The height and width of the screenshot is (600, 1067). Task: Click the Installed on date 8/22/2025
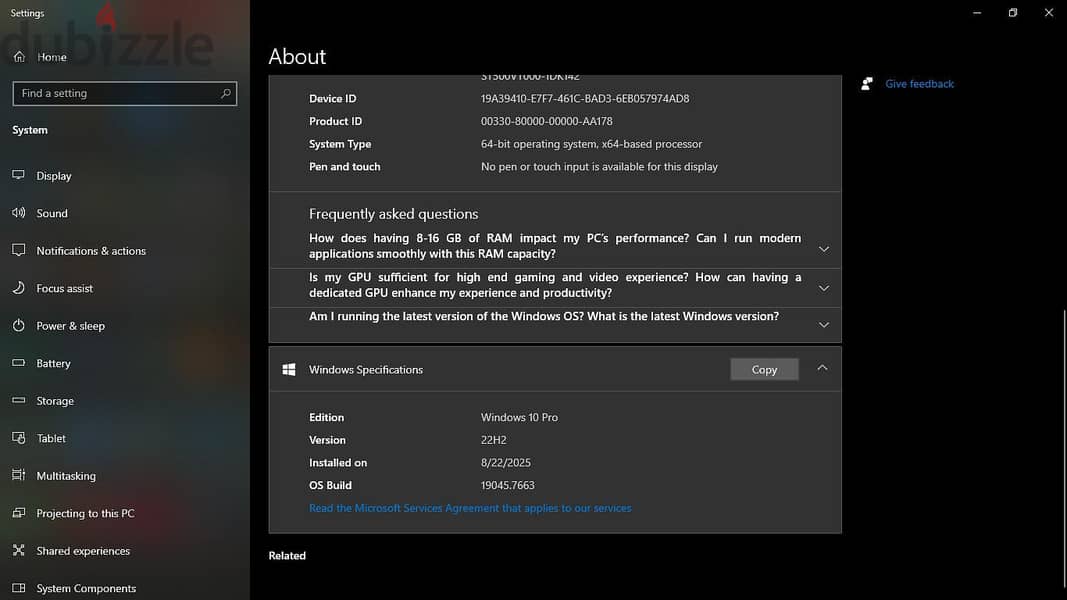click(x=506, y=463)
